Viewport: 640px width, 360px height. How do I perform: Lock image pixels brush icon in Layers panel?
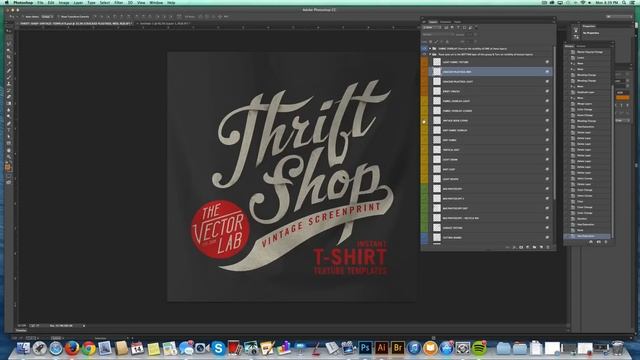tap(436, 42)
